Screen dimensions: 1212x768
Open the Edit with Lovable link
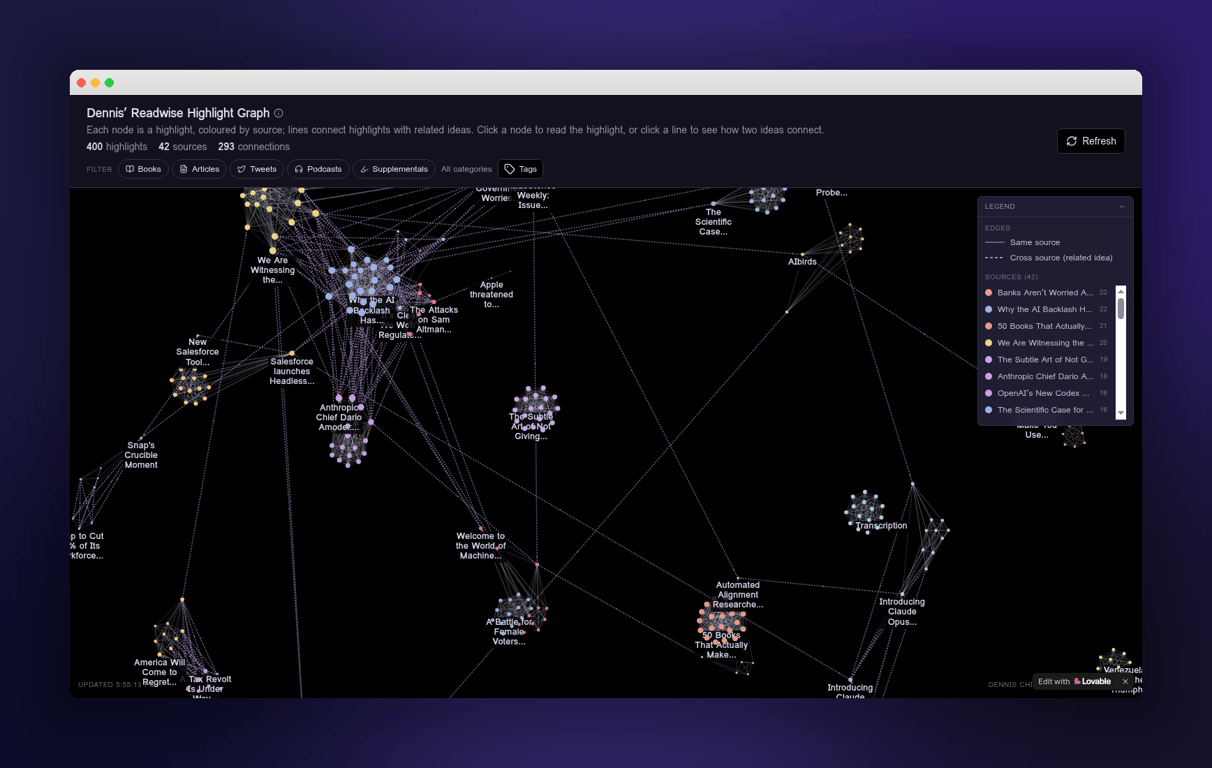[1074, 682]
